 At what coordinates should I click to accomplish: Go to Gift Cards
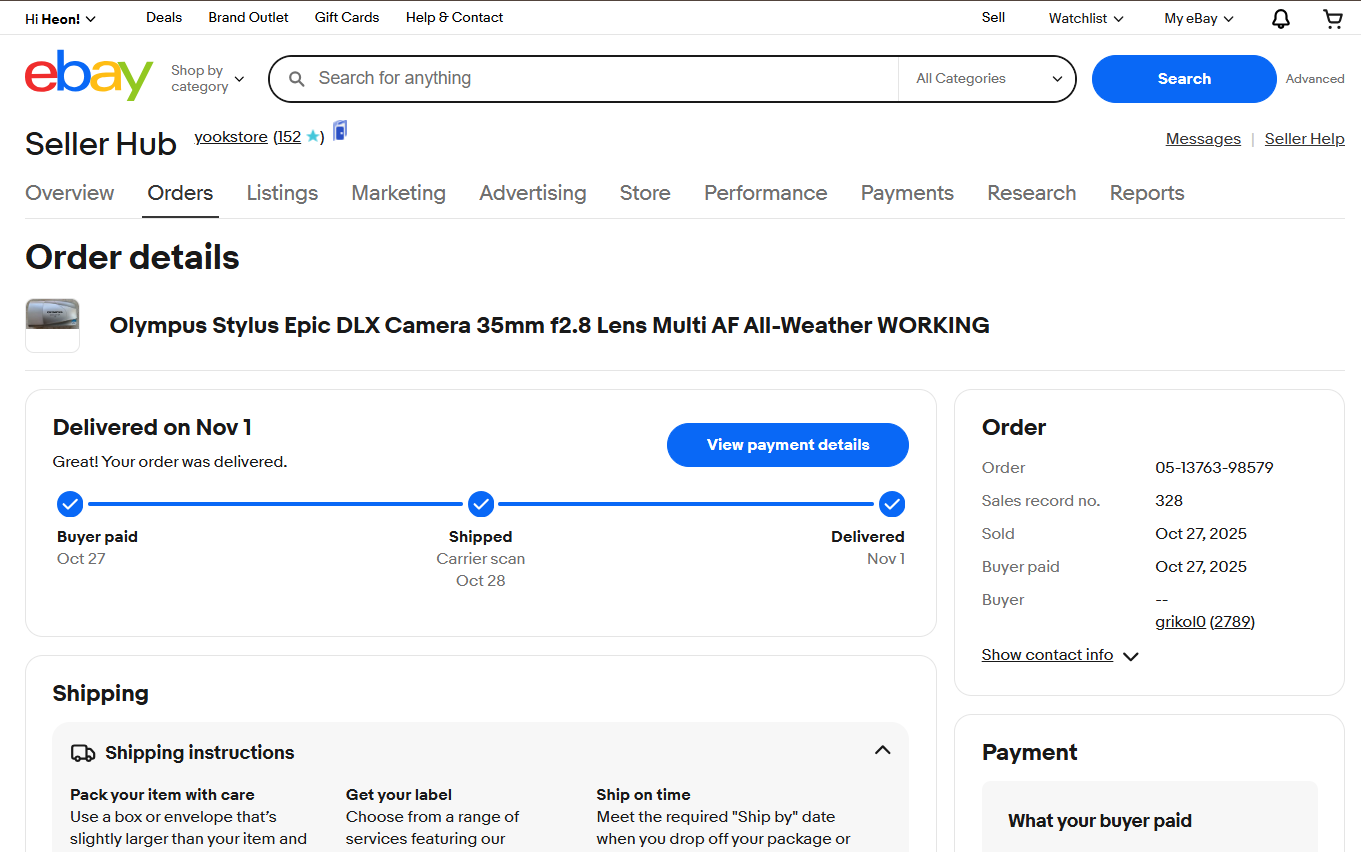point(347,17)
